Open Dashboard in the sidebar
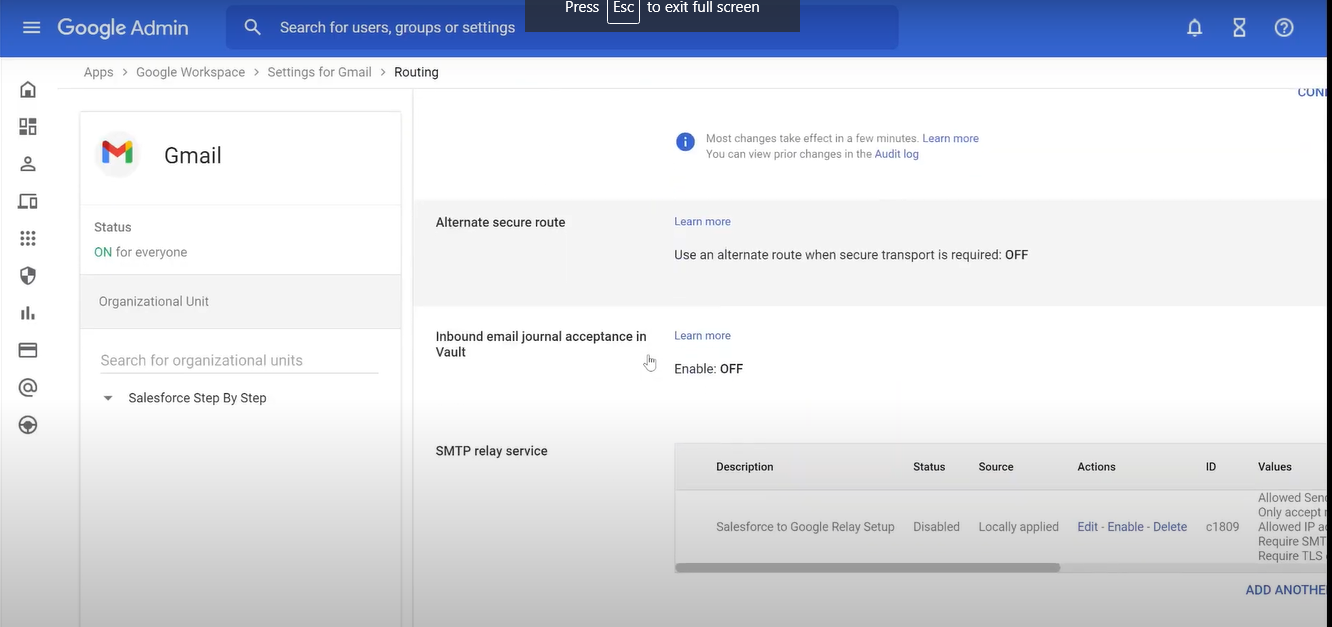1332x627 pixels. pyautogui.click(x=28, y=127)
